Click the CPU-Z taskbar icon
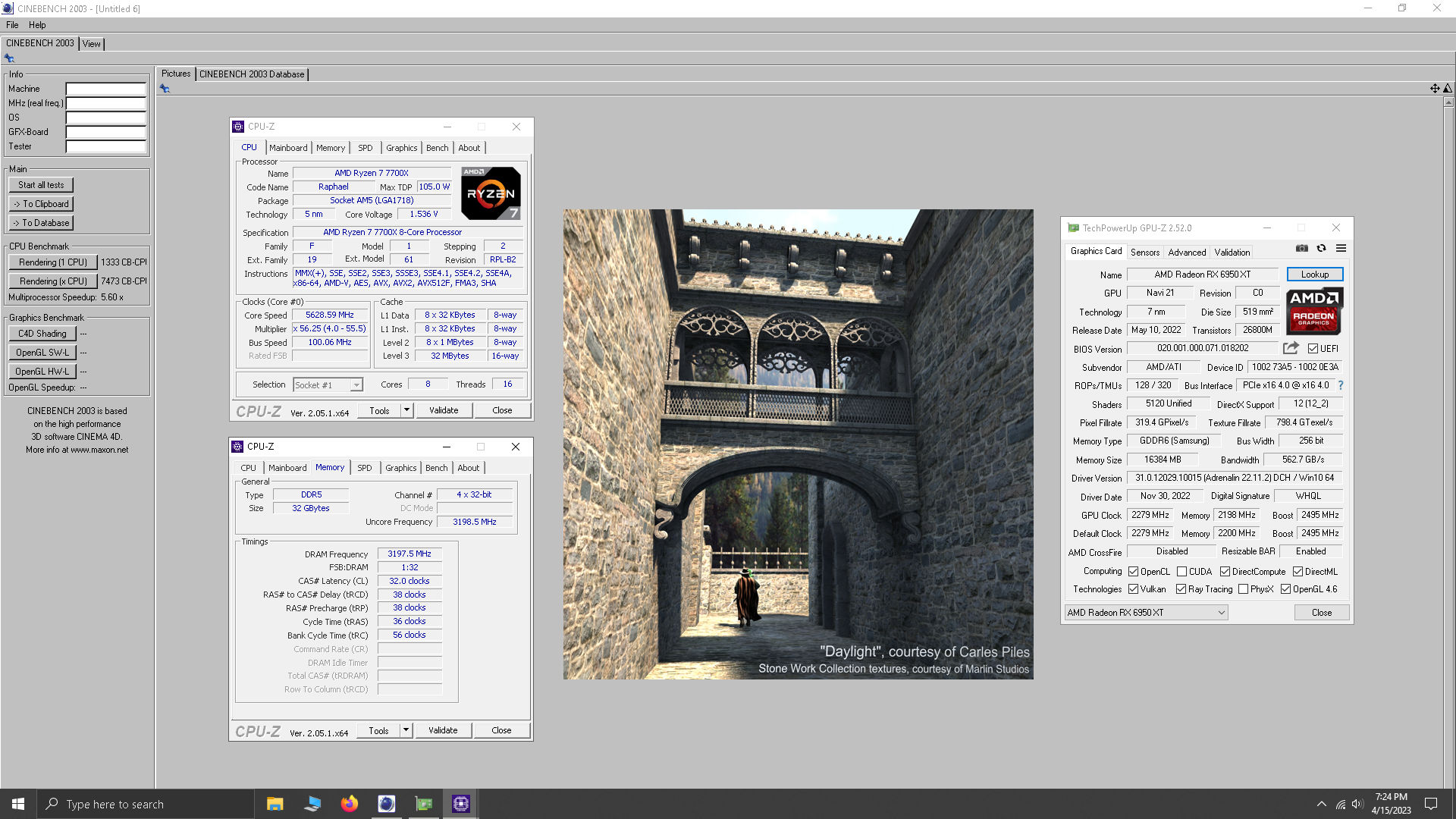 [460, 804]
